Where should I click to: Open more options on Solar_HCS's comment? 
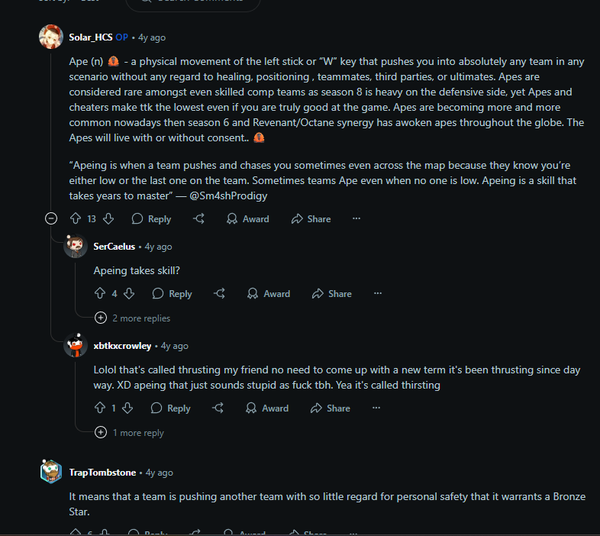pyautogui.click(x=356, y=219)
